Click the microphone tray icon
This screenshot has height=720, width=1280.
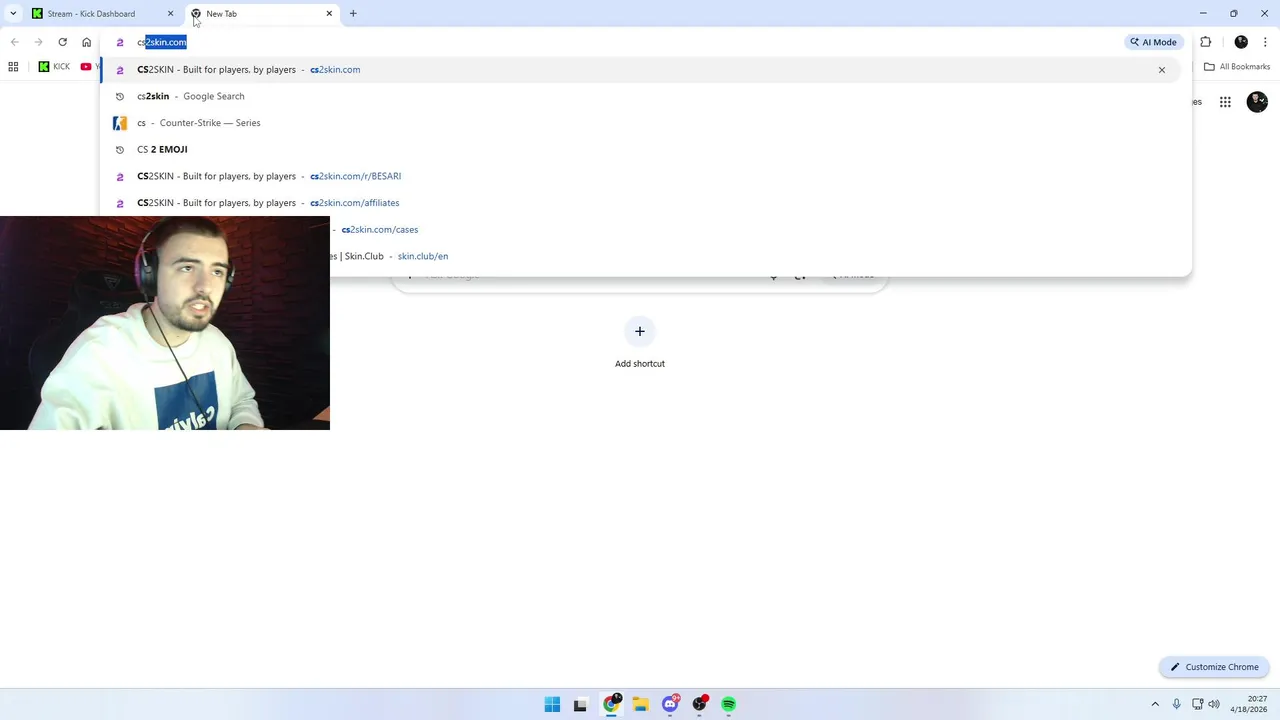click(1177, 704)
